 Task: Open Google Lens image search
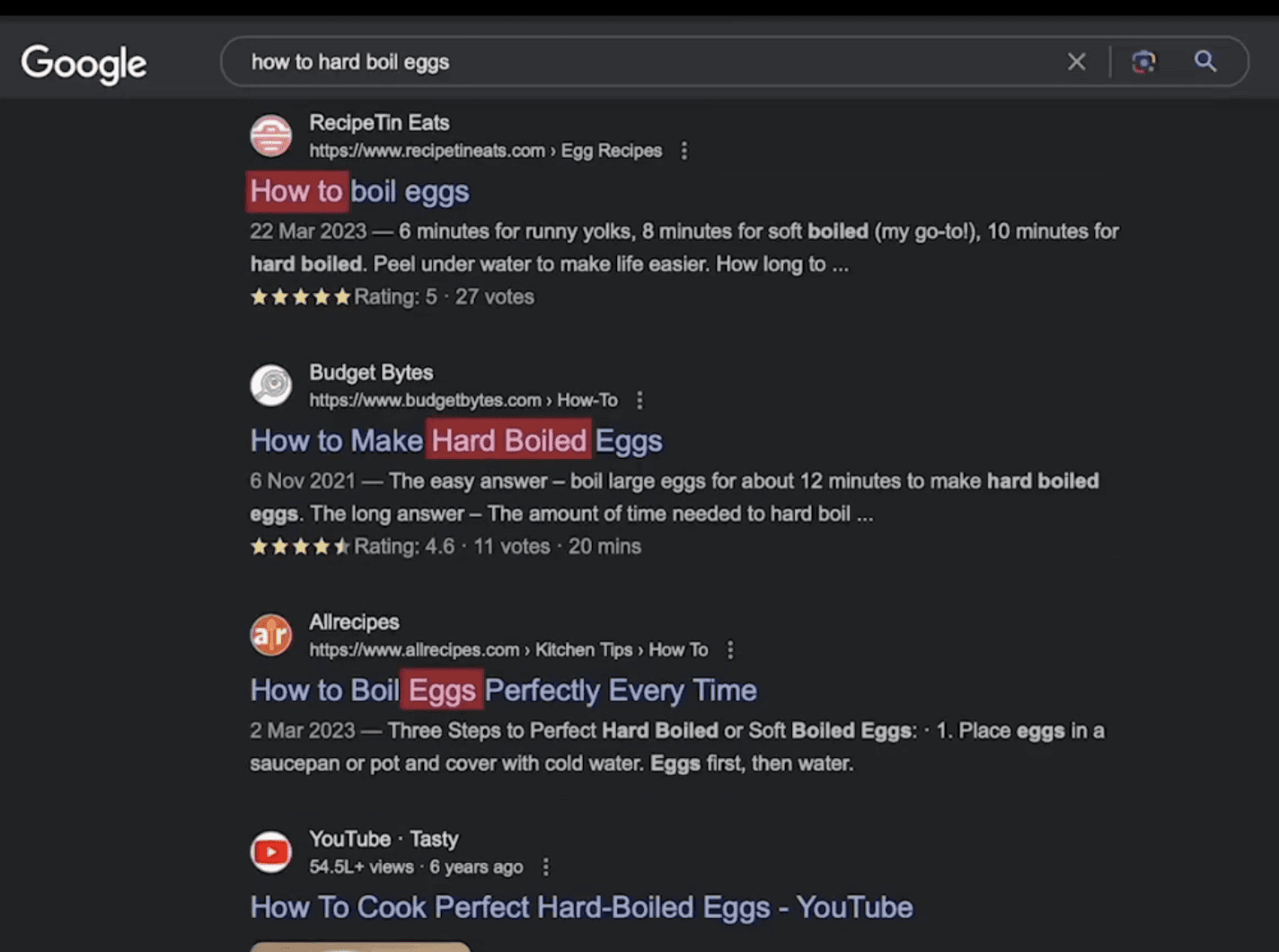coord(1143,62)
